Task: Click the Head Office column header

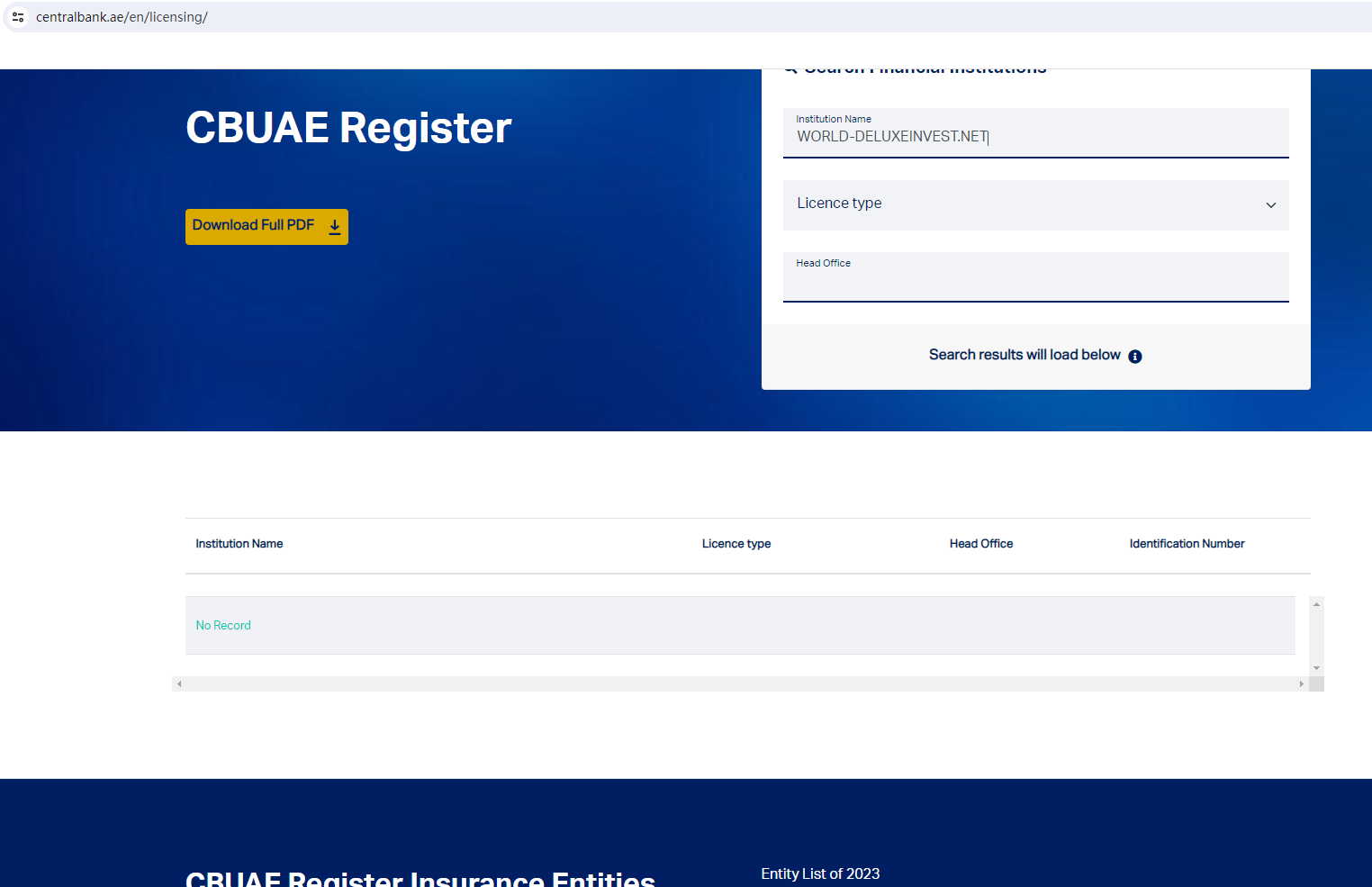Action: [x=981, y=544]
